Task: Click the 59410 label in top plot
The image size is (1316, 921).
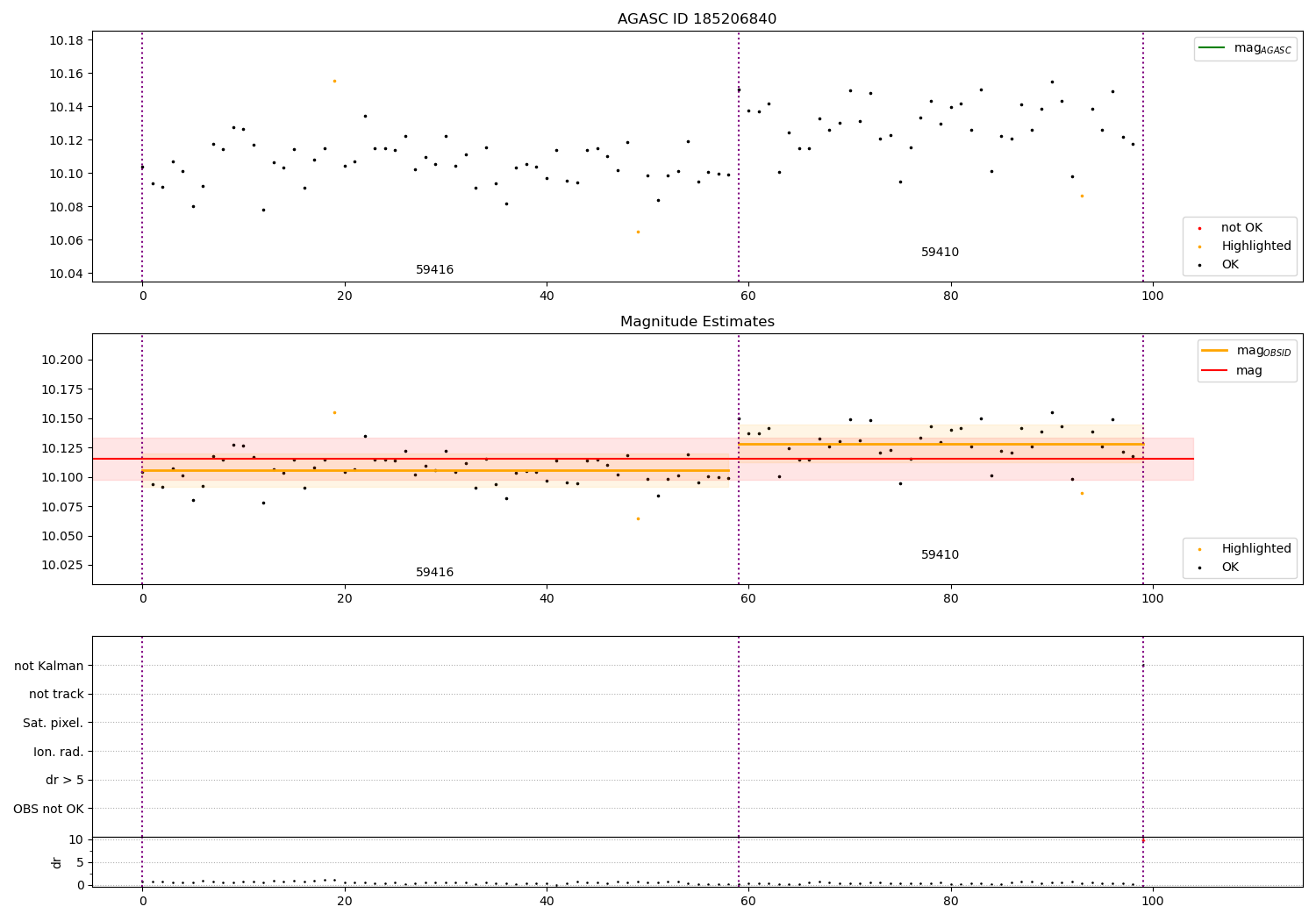Action: point(940,253)
